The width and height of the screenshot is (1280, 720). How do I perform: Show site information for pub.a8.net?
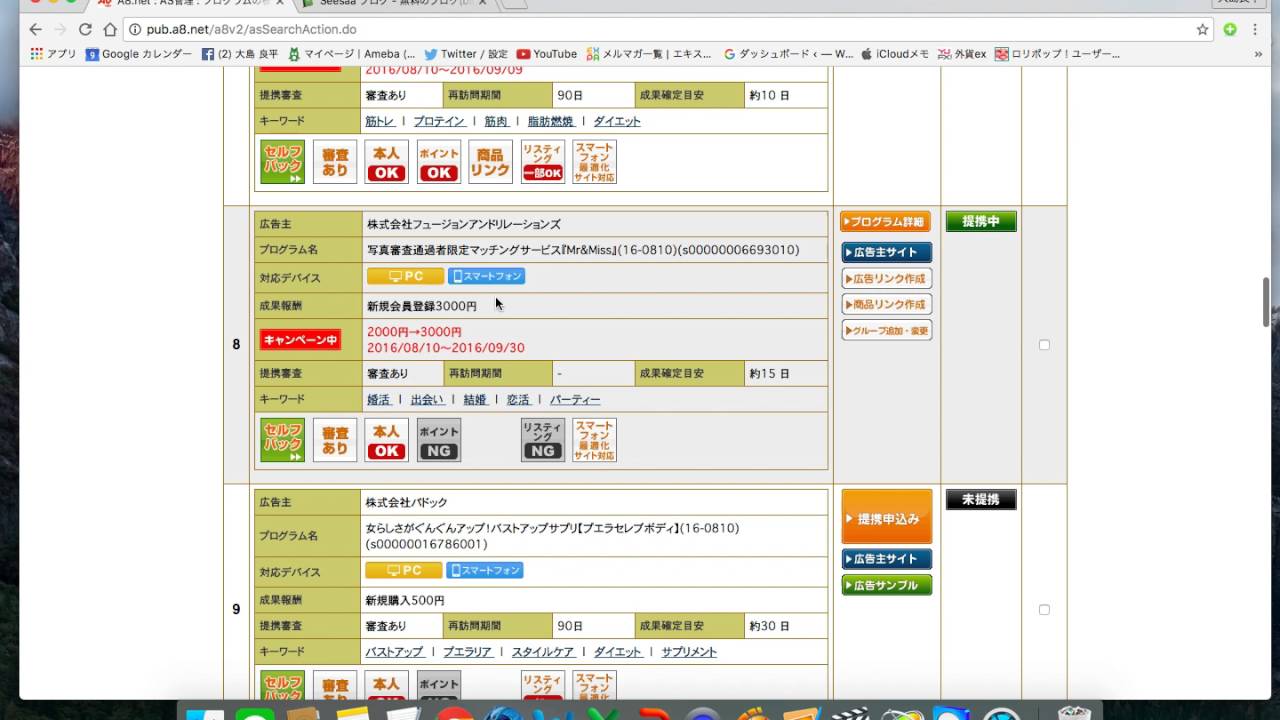coord(135,30)
